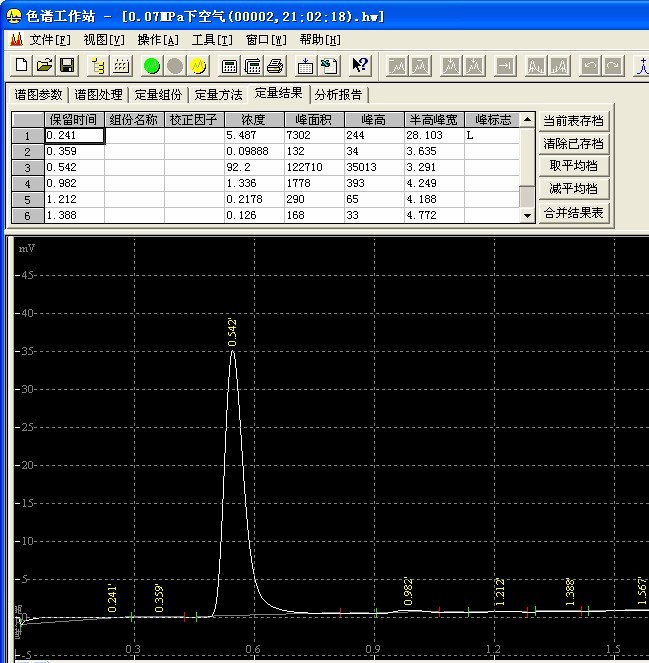Screen dimensions: 649x663
Task: Click the printer icon
Action: [x=276, y=66]
